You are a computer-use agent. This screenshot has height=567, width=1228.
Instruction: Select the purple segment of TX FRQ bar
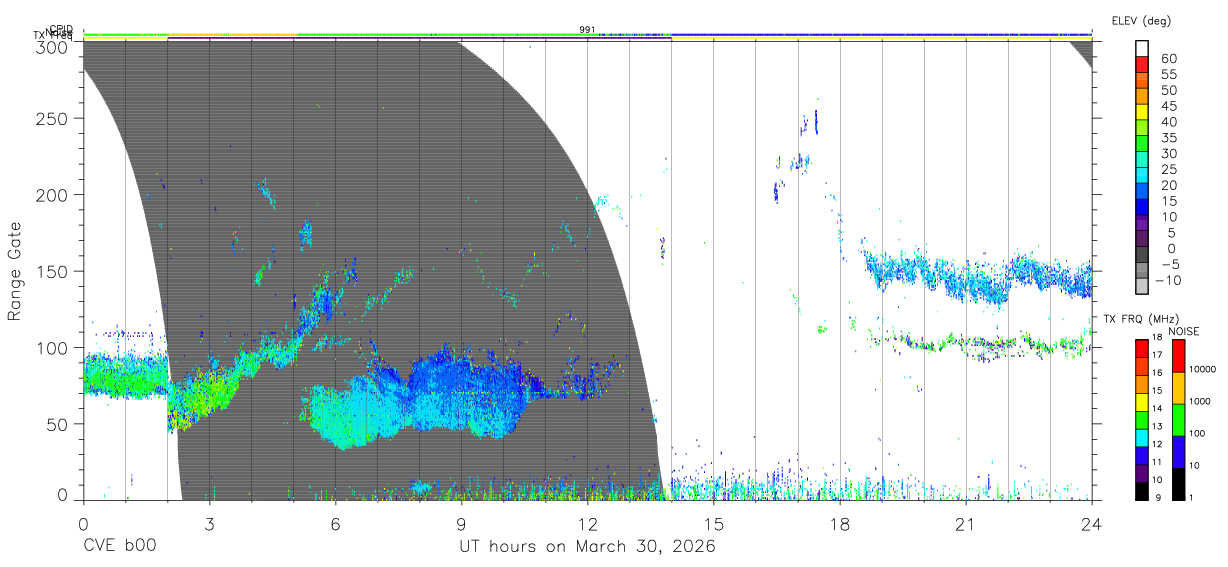1142,473
